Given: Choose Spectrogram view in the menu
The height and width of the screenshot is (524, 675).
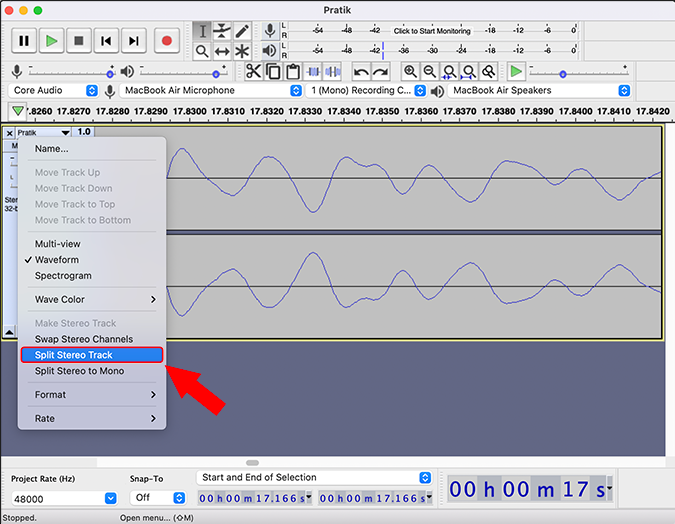Looking at the screenshot, I should click(x=92, y=276).
